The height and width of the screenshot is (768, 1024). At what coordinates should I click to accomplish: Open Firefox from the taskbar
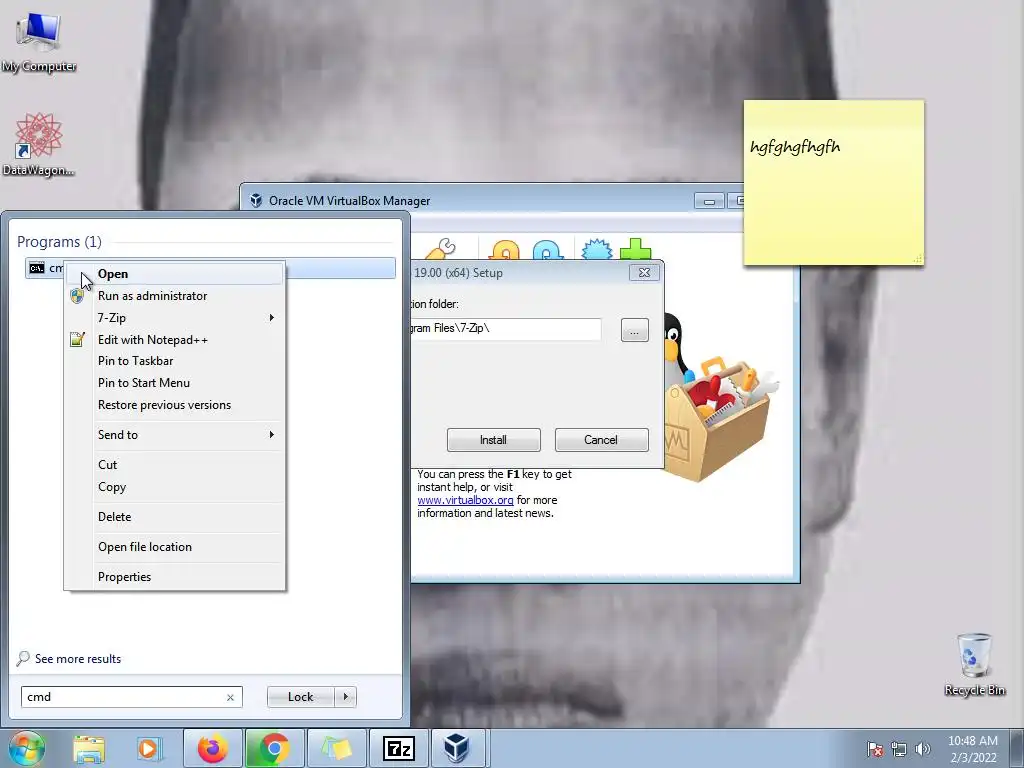(x=212, y=749)
